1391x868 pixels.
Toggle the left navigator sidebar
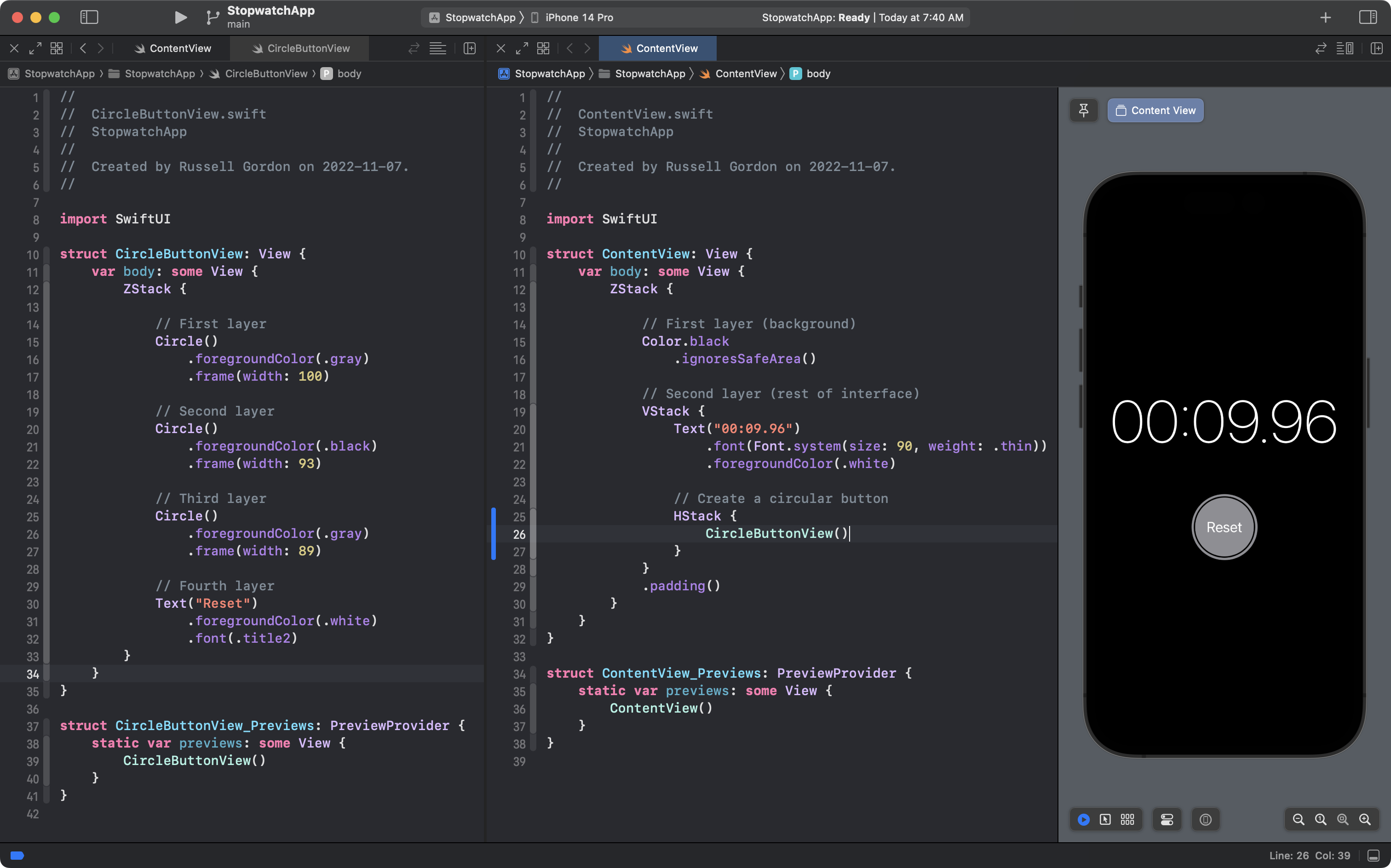(89, 17)
